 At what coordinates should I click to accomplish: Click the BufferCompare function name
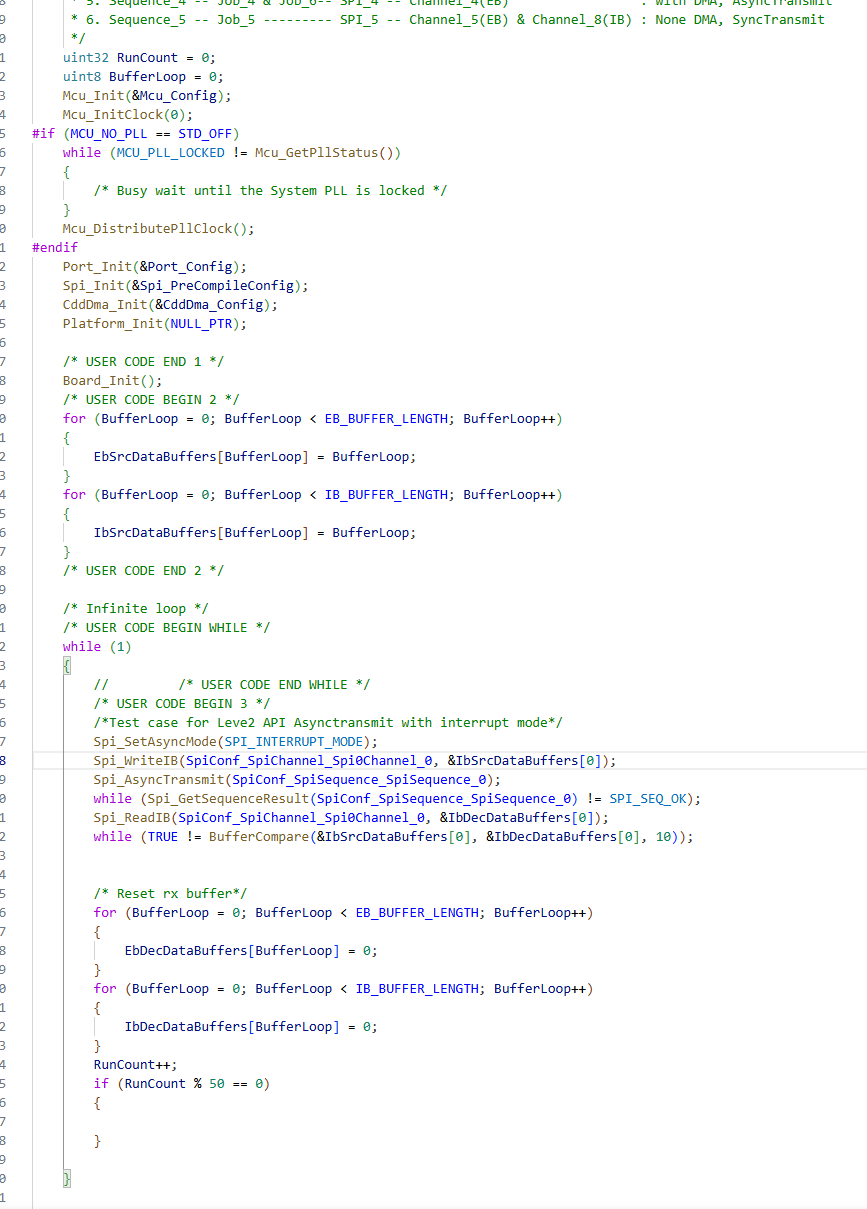coord(258,836)
